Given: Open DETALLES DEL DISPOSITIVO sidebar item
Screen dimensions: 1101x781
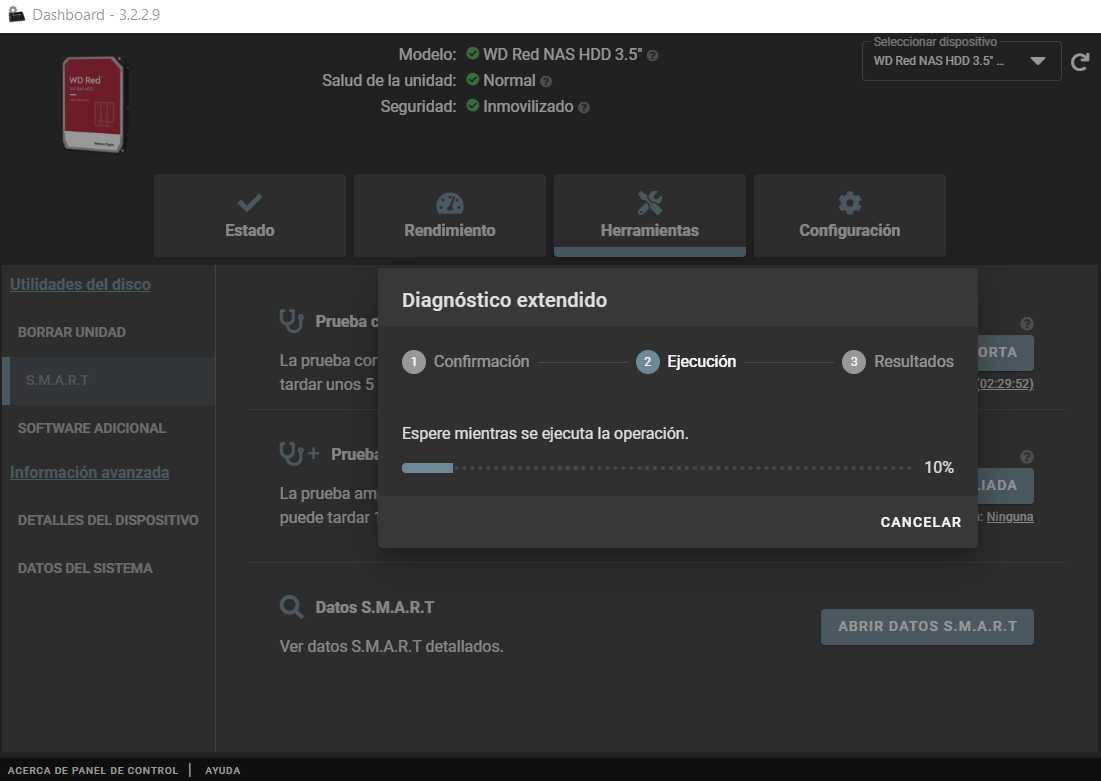Looking at the screenshot, I should coord(108,520).
